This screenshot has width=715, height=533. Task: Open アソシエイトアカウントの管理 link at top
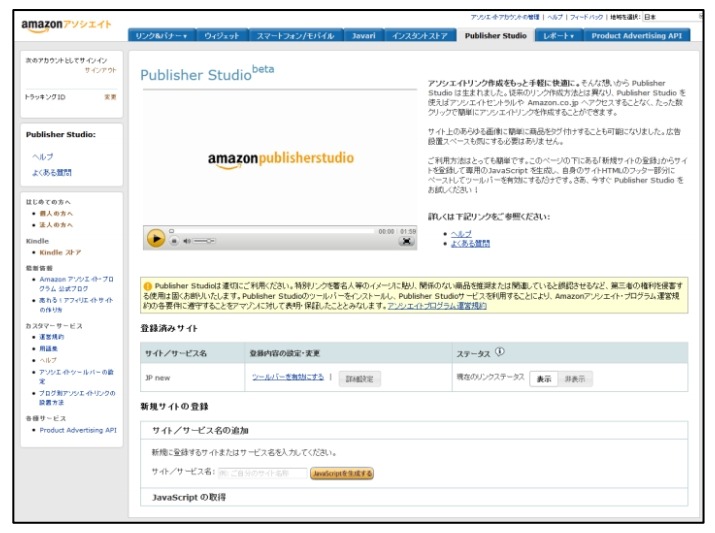[x=505, y=17]
